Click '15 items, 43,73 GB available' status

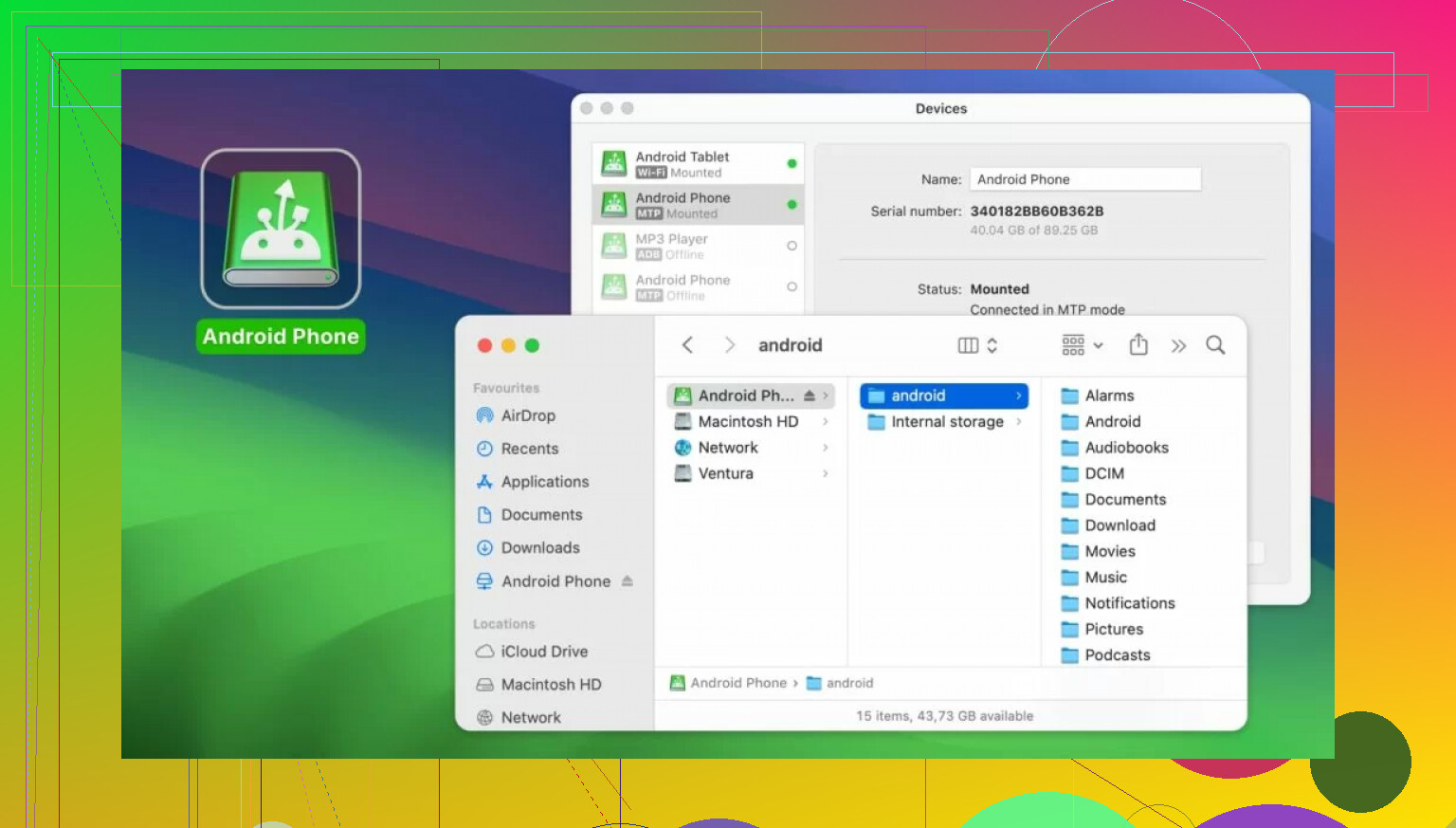point(944,716)
